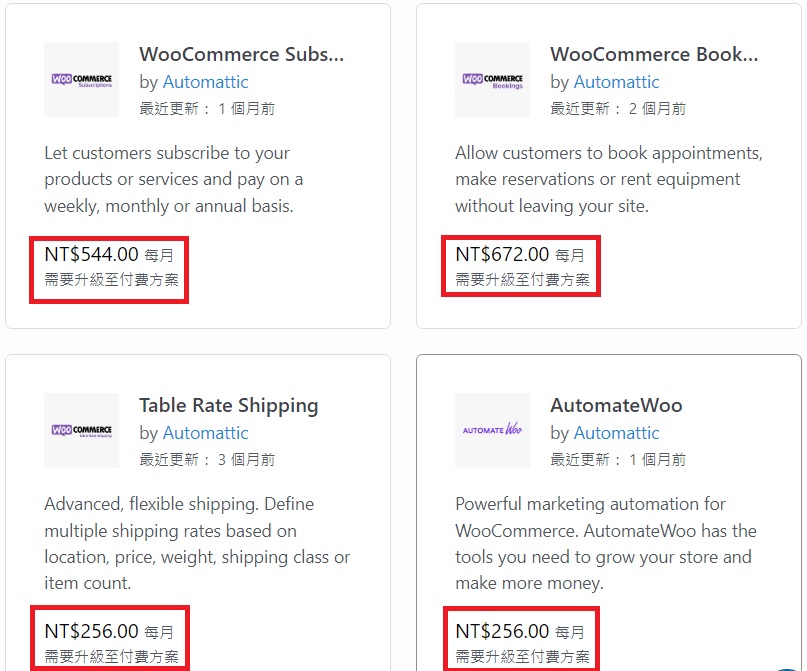Click Table Rate Shipping NT$256.00 price
Screen dimensions: 807x671
click(x=109, y=631)
